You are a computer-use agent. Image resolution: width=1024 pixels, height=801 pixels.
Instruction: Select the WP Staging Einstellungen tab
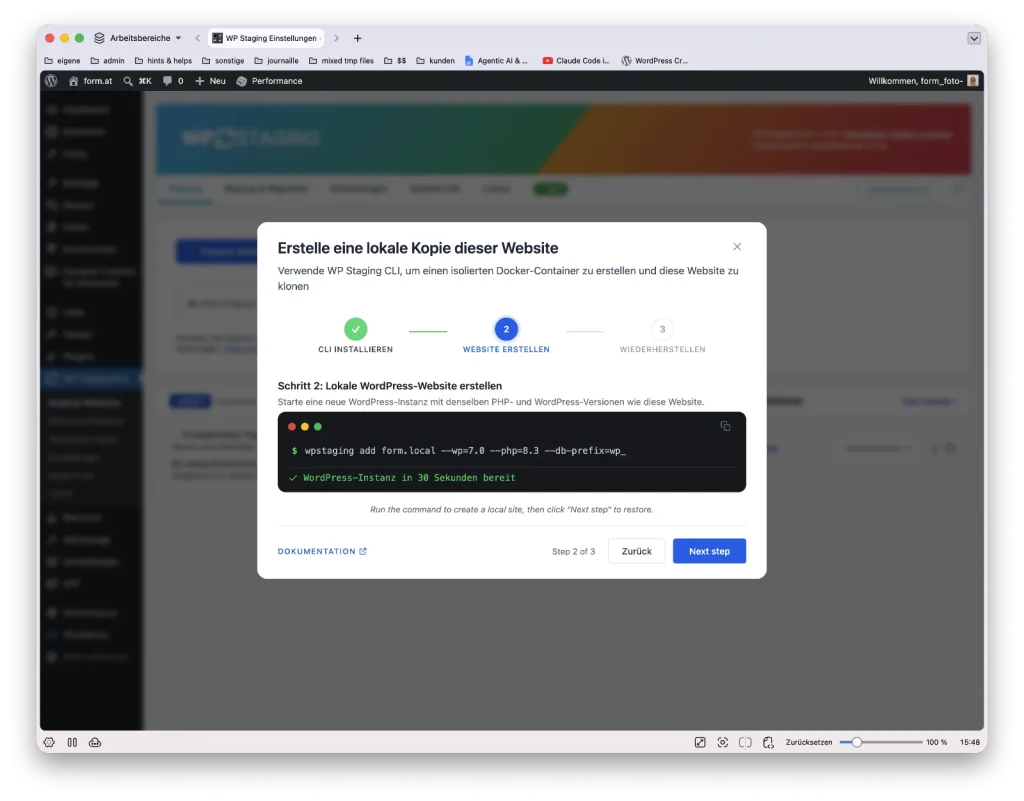point(268,38)
